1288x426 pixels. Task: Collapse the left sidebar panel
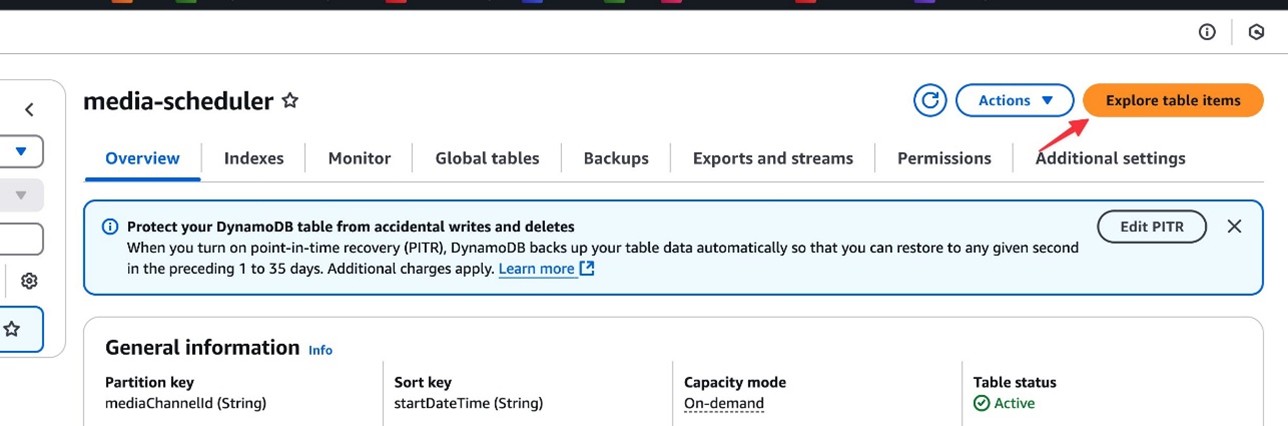coord(29,110)
